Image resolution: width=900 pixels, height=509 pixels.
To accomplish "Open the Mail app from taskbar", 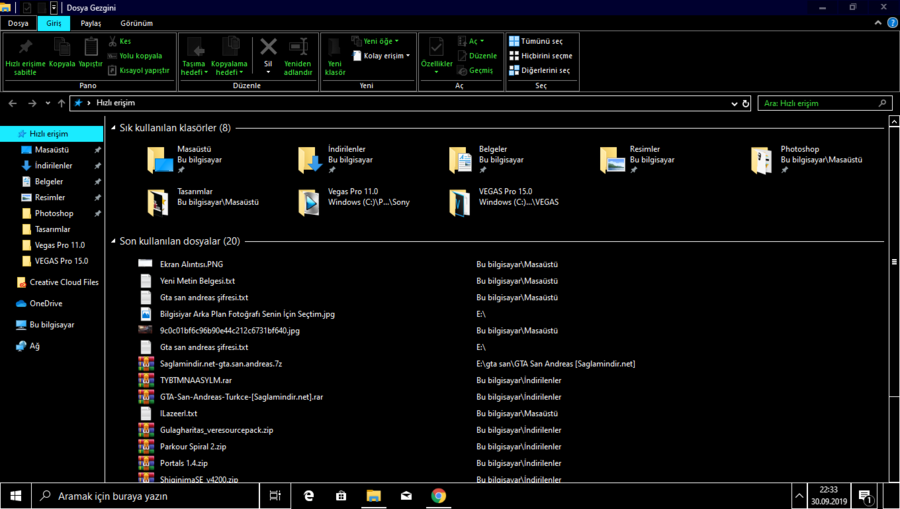I will click(x=406, y=496).
